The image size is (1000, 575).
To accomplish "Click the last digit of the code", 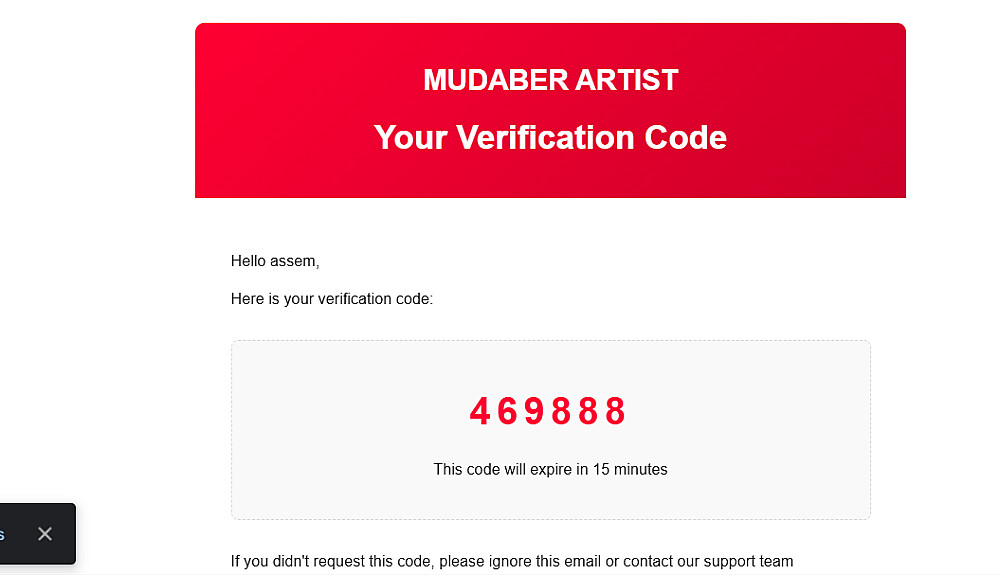I will [616, 412].
